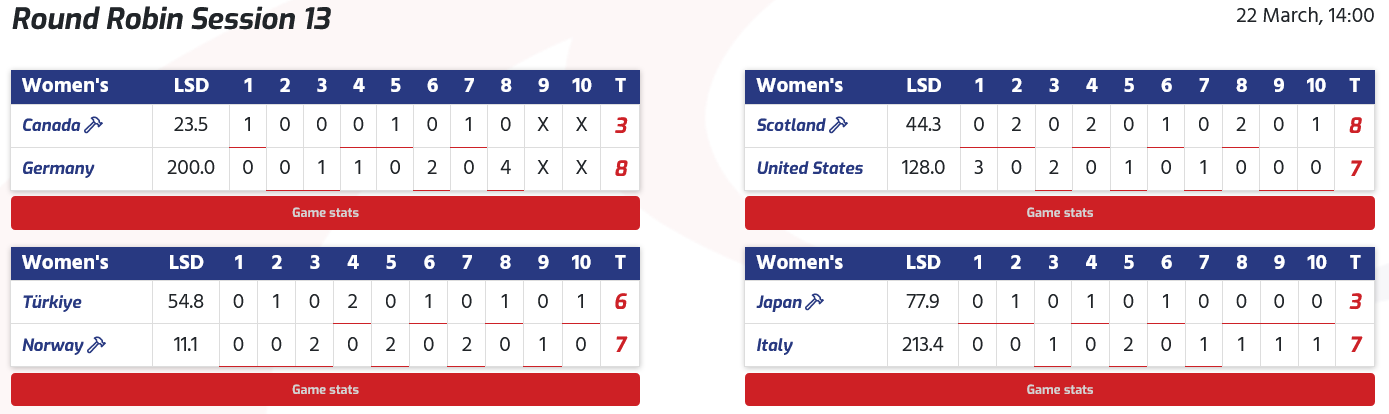This screenshot has width=1389, height=414.
Task: Select the Scotland team name
Action: [791, 125]
